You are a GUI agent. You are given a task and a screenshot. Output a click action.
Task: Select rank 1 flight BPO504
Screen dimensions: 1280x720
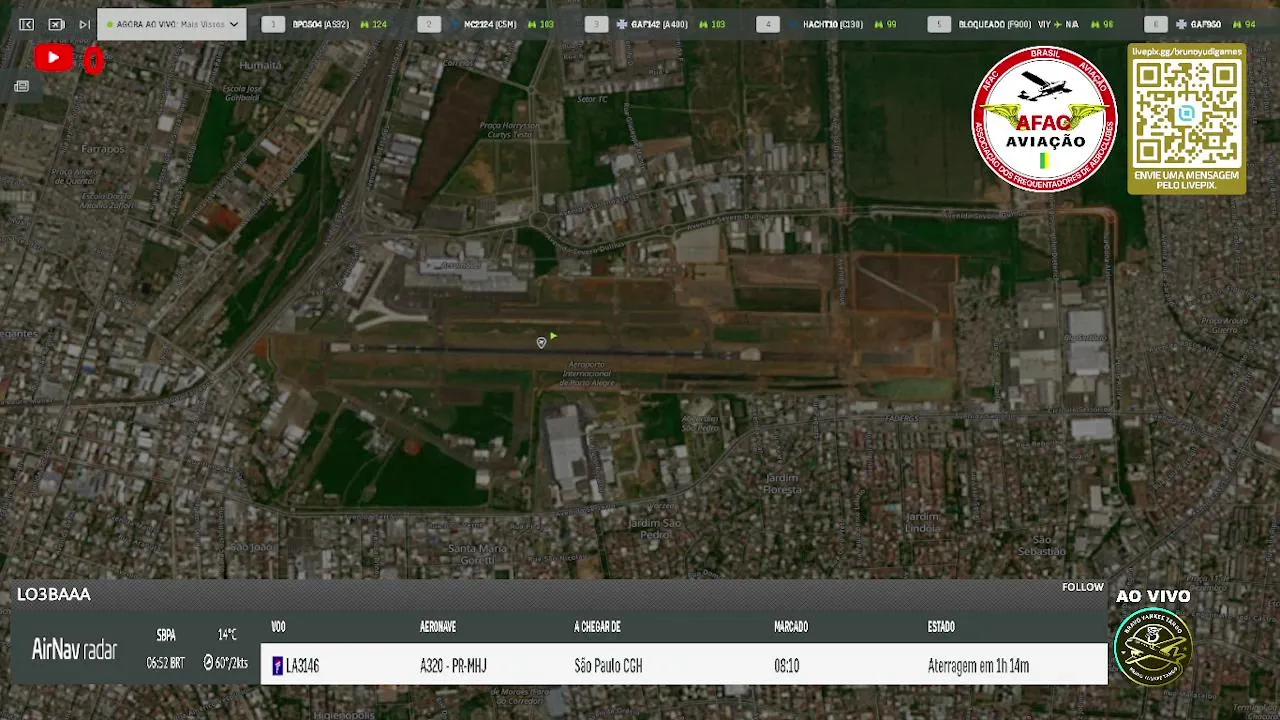[x=320, y=24]
